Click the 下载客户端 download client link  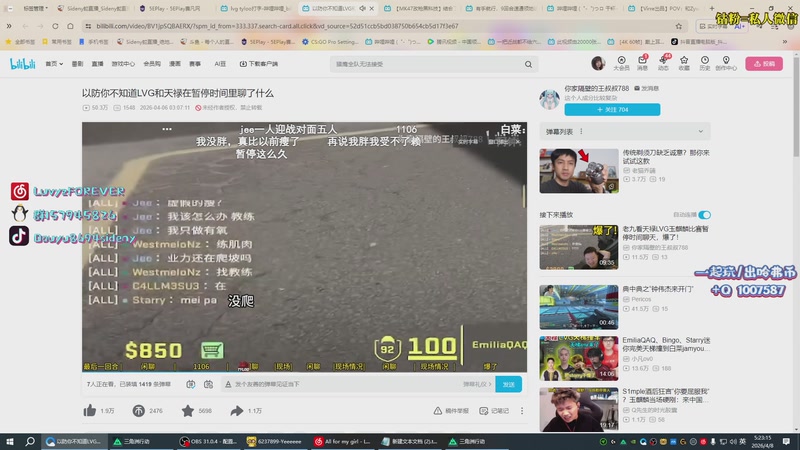click(x=259, y=64)
